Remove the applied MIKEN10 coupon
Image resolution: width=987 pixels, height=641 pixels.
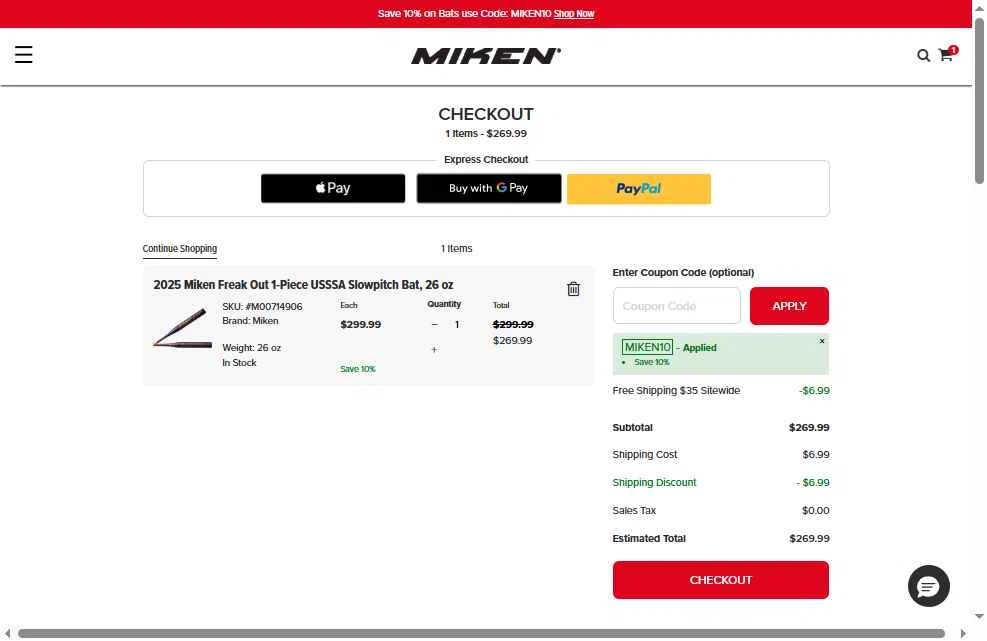[x=821, y=341]
